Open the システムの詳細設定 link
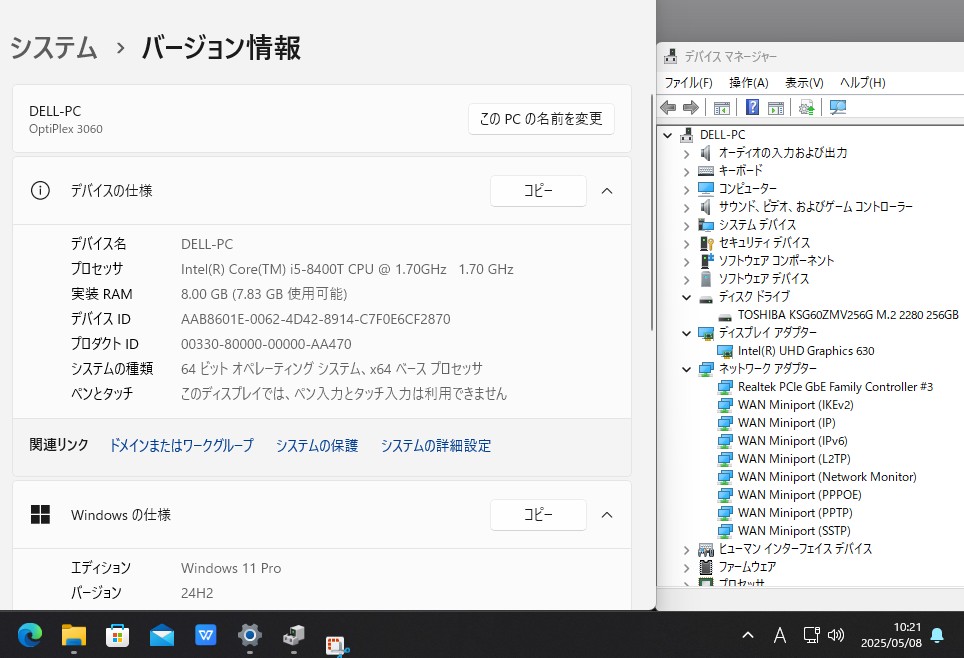Image resolution: width=964 pixels, height=658 pixels. [436, 445]
